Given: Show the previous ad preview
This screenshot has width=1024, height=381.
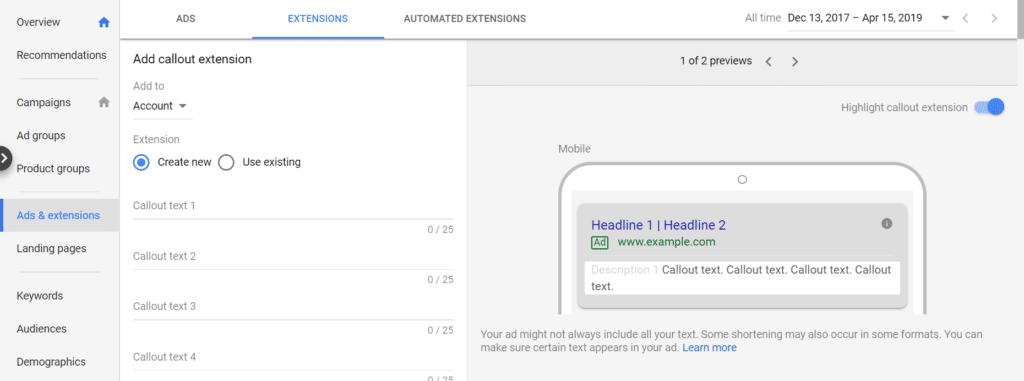Looking at the screenshot, I should (769, 61).
